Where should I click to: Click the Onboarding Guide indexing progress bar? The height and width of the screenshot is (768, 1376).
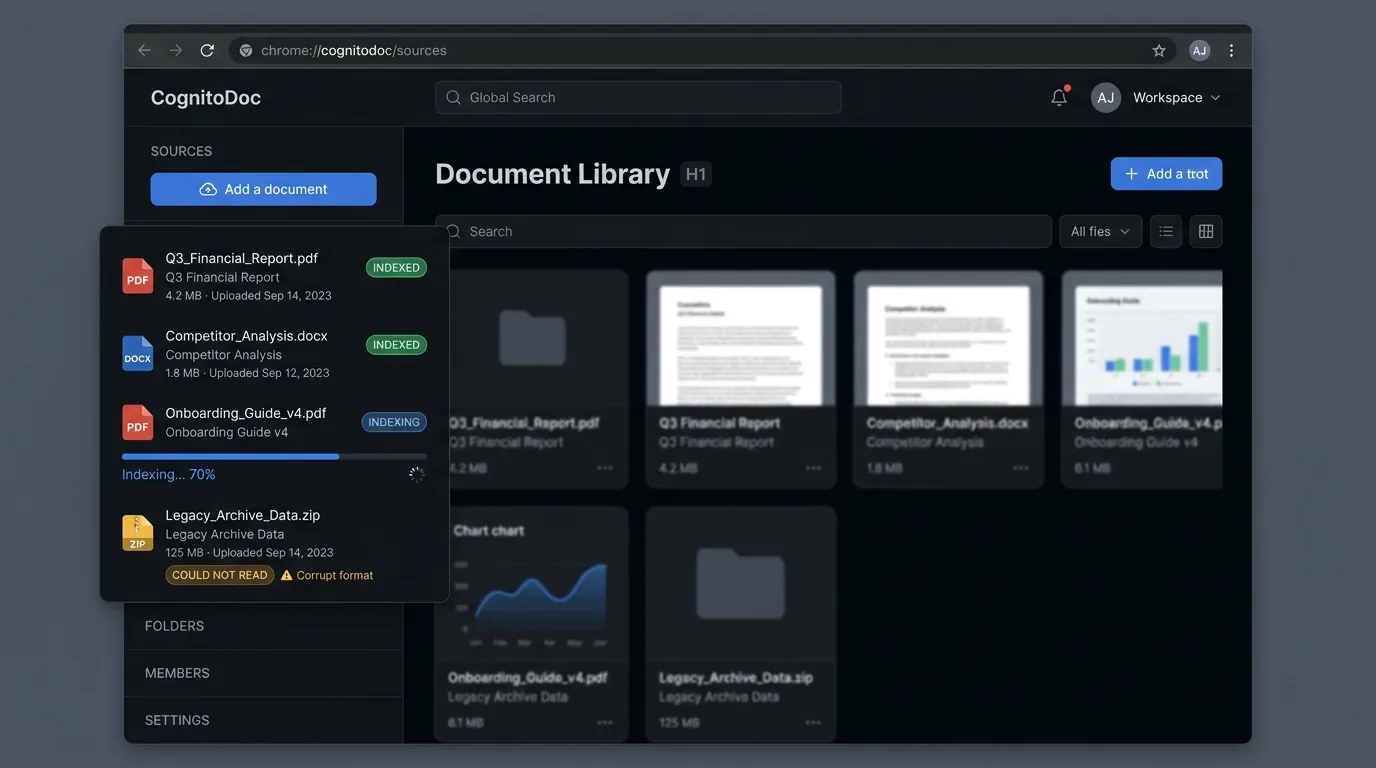(x=273, y=456)
